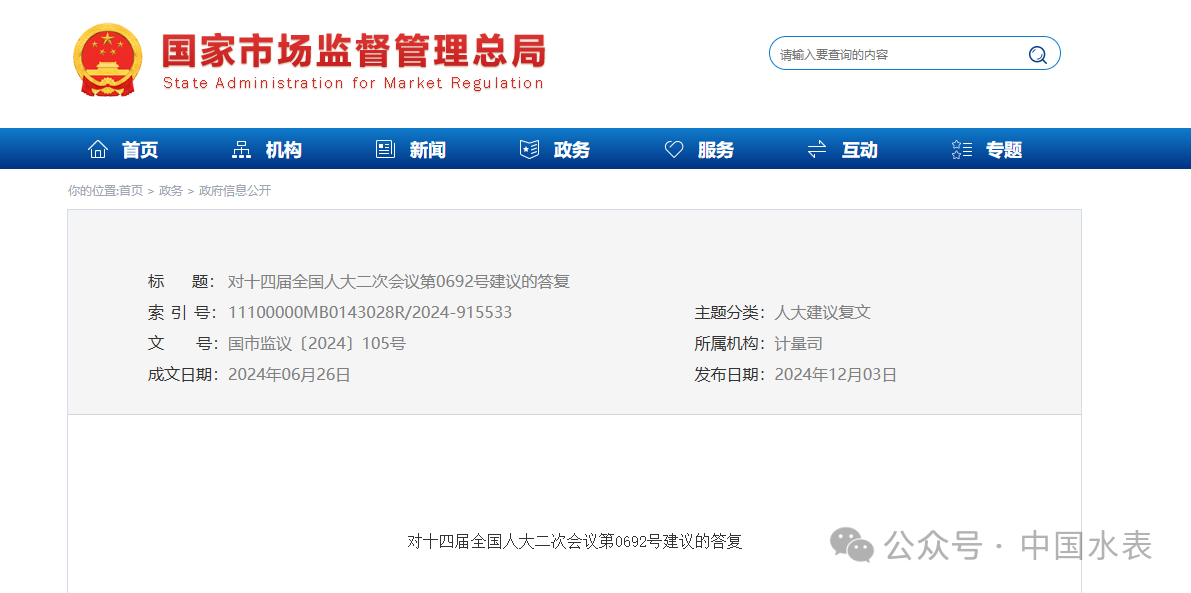Click the house icon in the navigation bar
Image resolution: width=1191 pixels, height=593 pixels.
coord(98,150)
